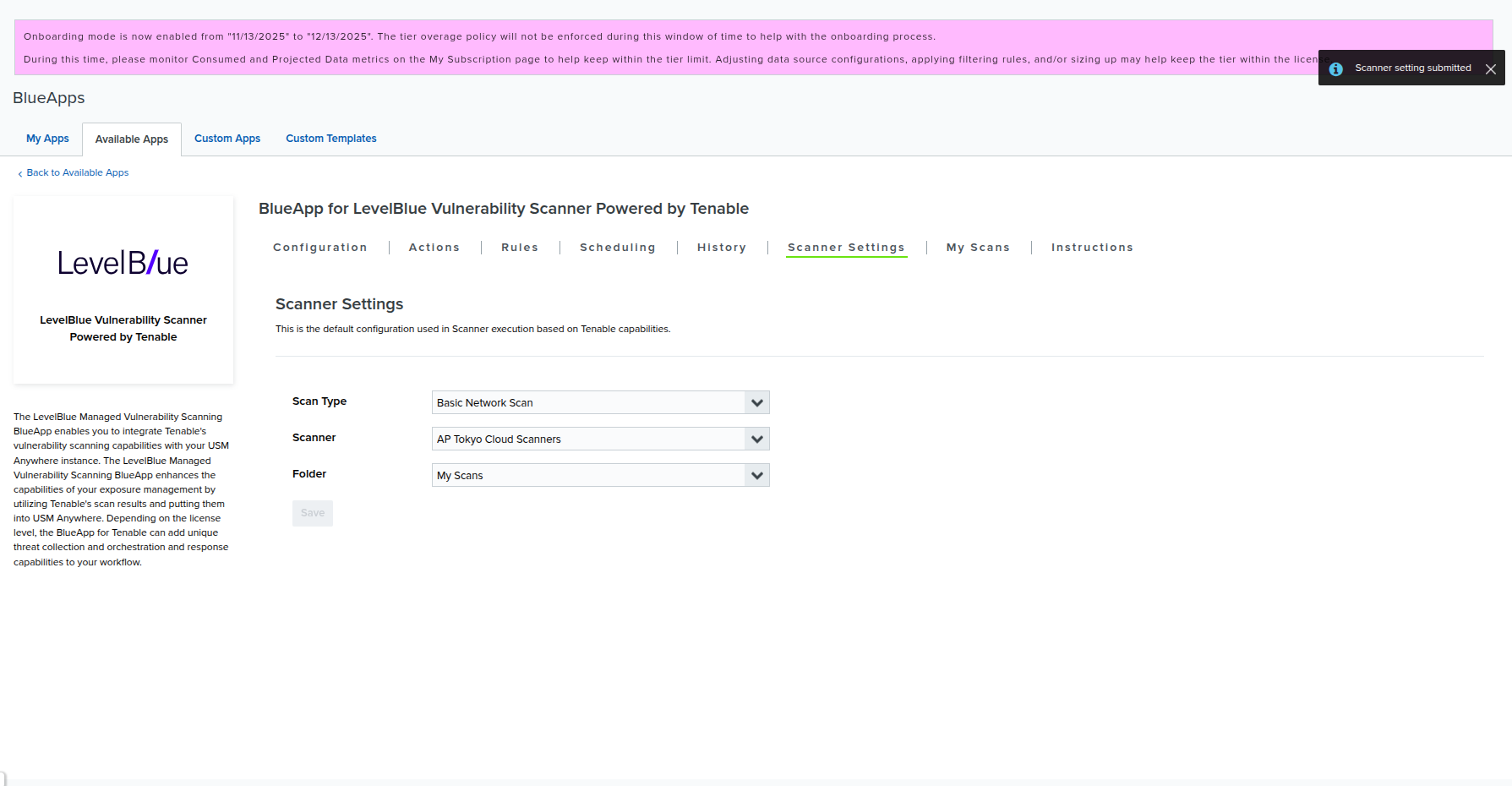Screen dimensions: 1512x786
Task: Go back via Back to Available Apps link
Action: pyautogui.click(x=78, y=172)
